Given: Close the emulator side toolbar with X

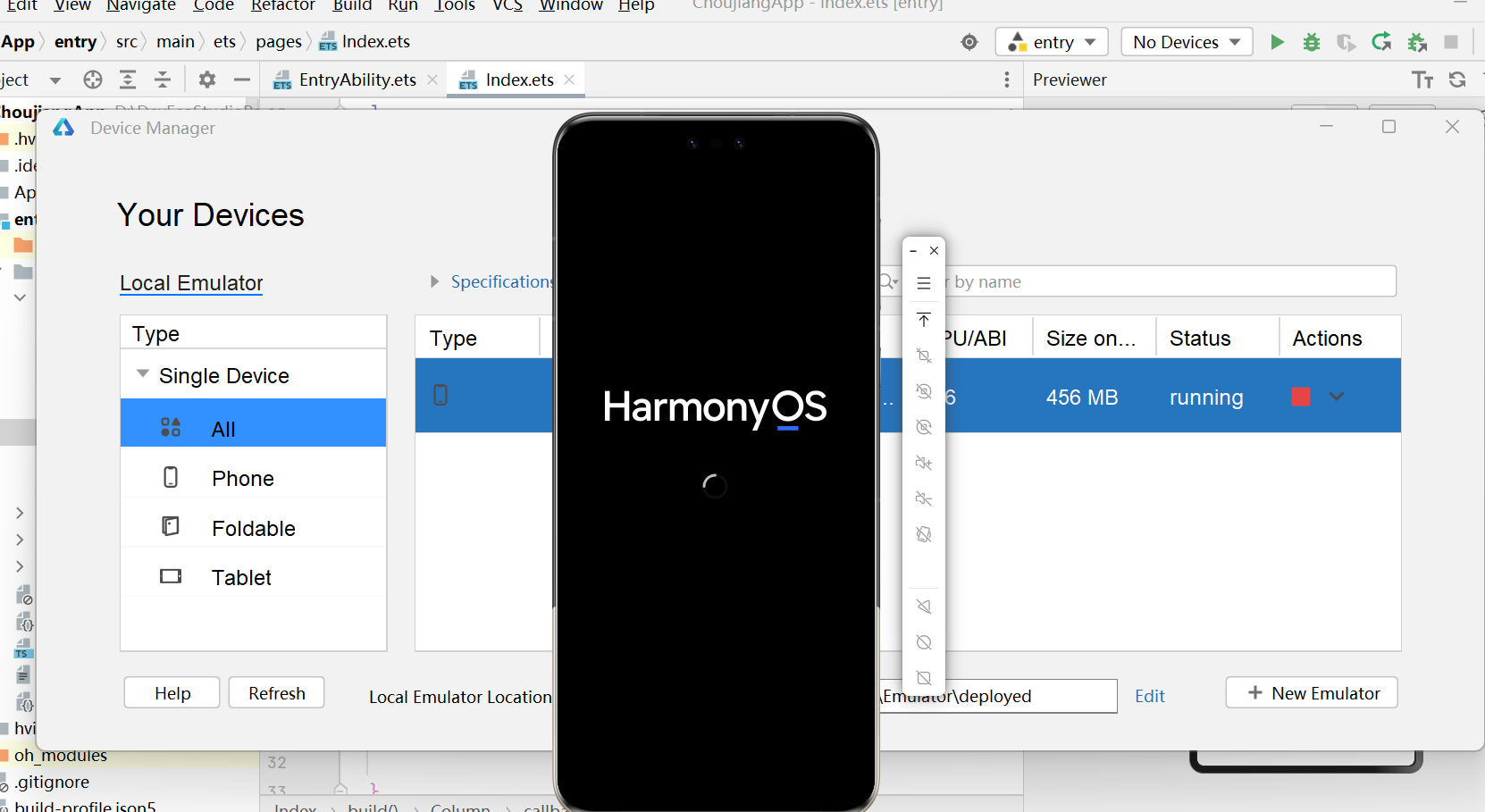Looking at the screenshot, I should tap(934, 251).
